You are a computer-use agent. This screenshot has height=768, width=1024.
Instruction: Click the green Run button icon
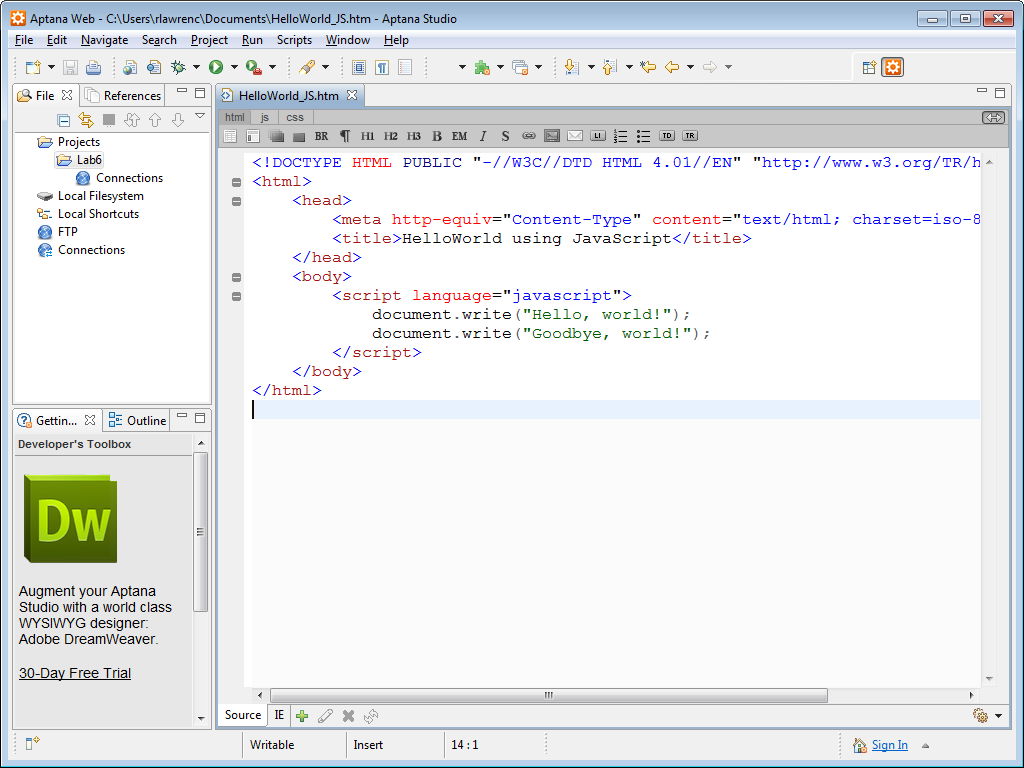216,67
